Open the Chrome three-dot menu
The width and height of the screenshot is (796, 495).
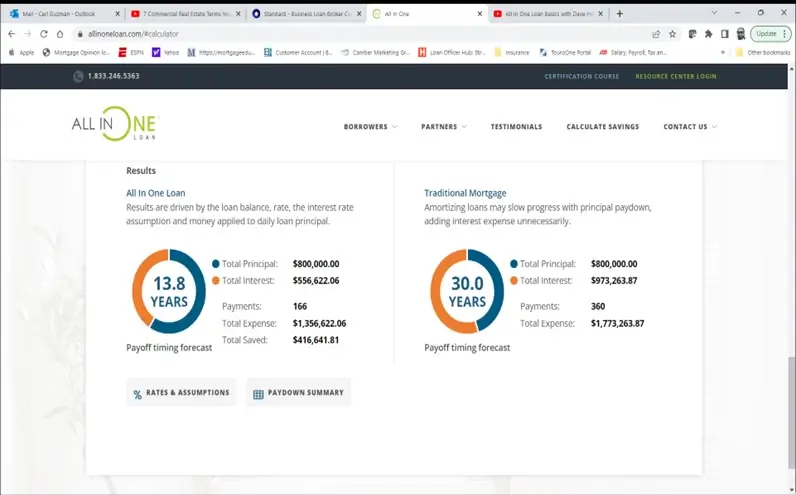[x=784, y=34]
